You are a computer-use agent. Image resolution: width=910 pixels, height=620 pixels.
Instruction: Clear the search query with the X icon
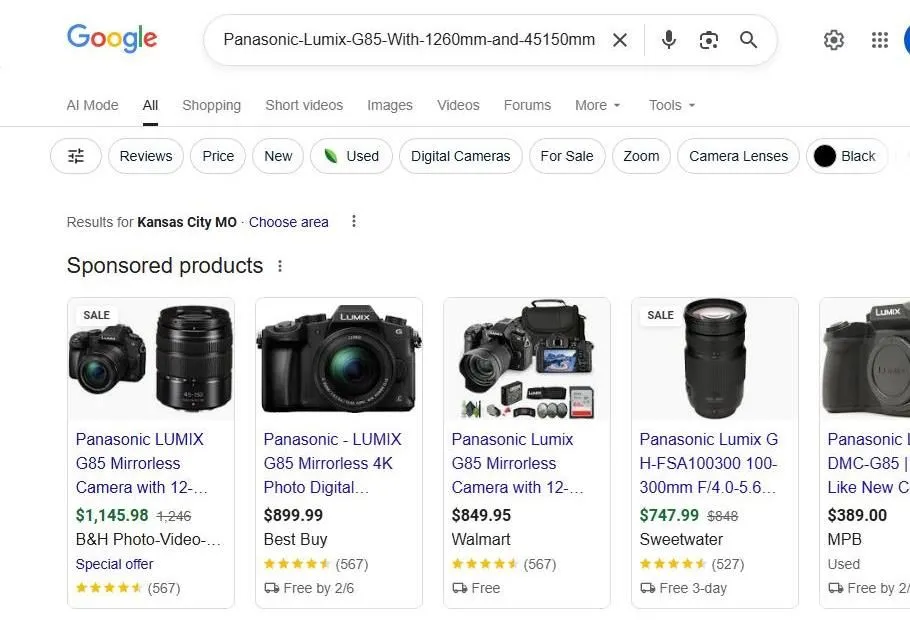[620, 40]
